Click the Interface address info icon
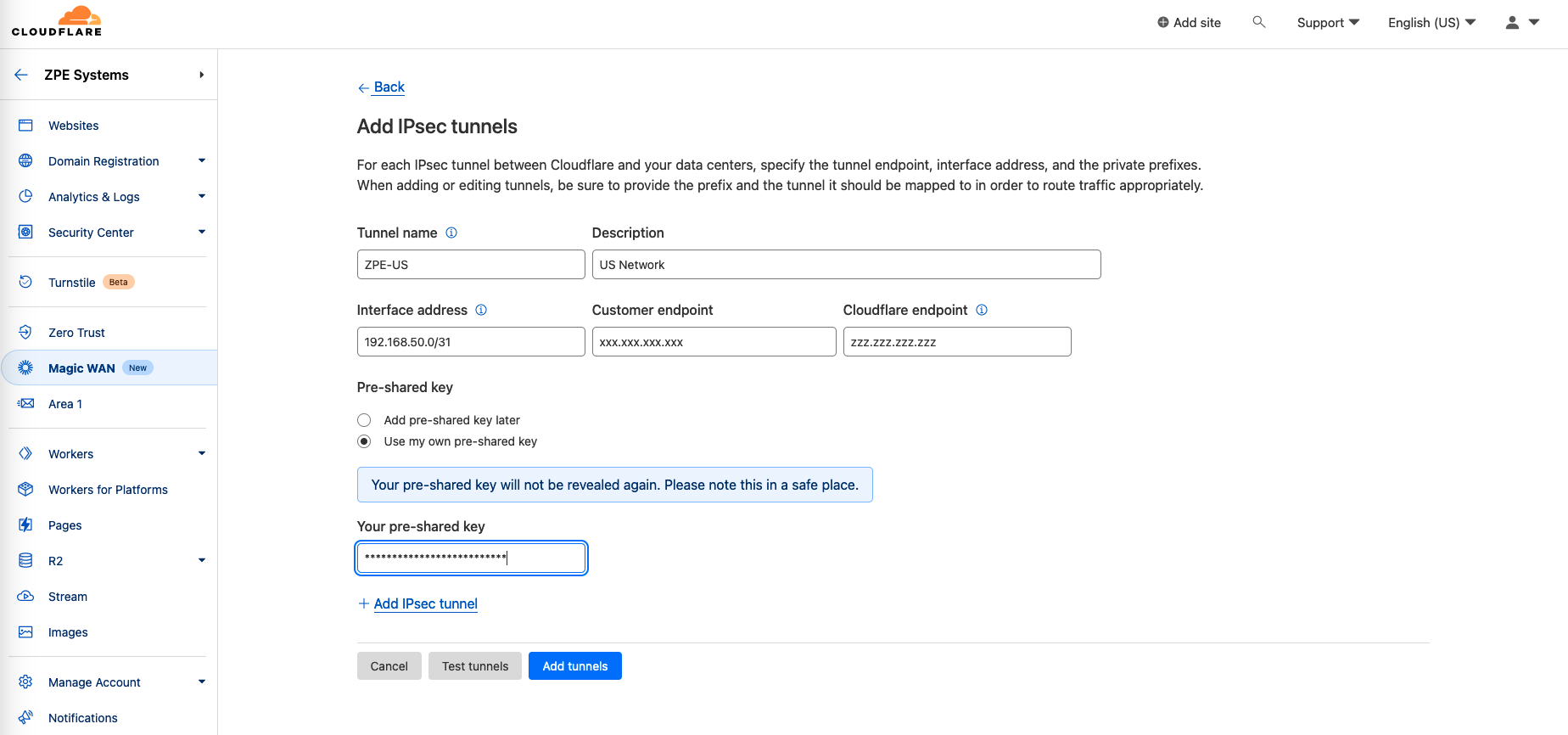Image resolution: width=1568 pixels, height=735 pixels. click(481, 310)
